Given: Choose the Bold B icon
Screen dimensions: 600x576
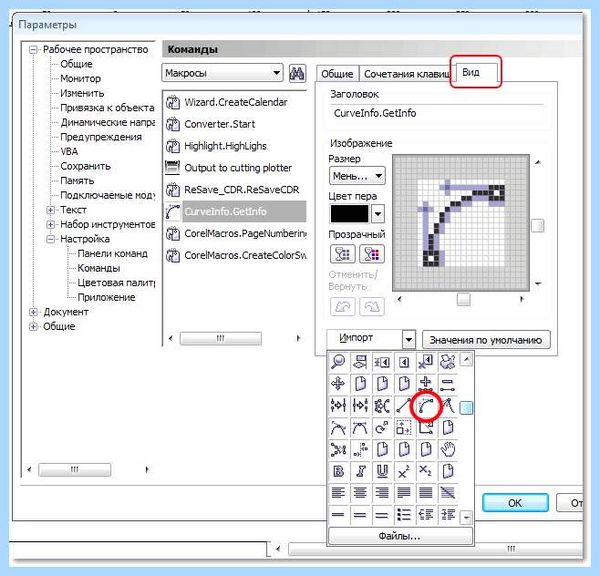Looking at the screenshot, I should point(338,471).
